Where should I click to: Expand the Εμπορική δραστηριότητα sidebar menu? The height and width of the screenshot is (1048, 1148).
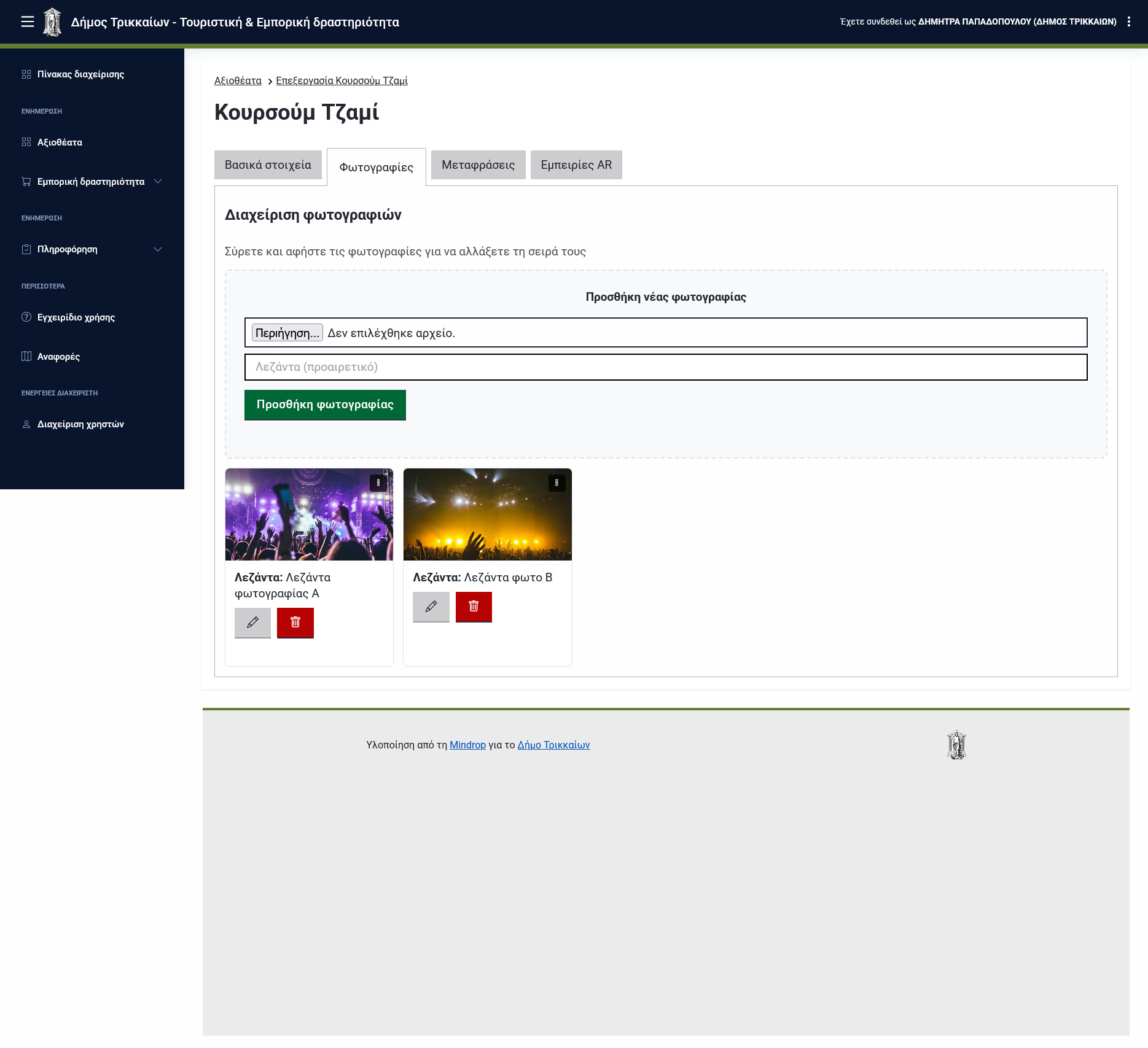click(92, 182)
